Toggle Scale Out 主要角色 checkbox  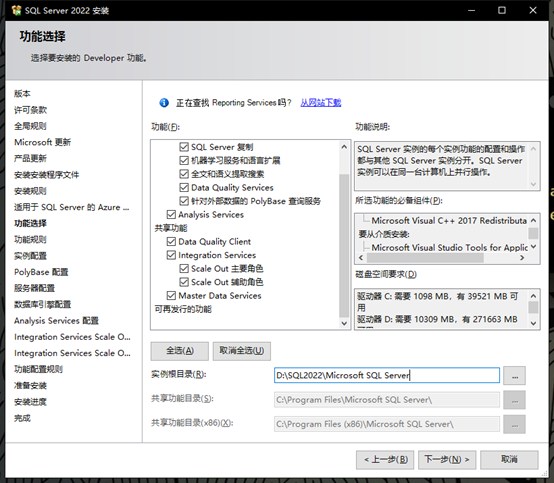click(184, 269)
